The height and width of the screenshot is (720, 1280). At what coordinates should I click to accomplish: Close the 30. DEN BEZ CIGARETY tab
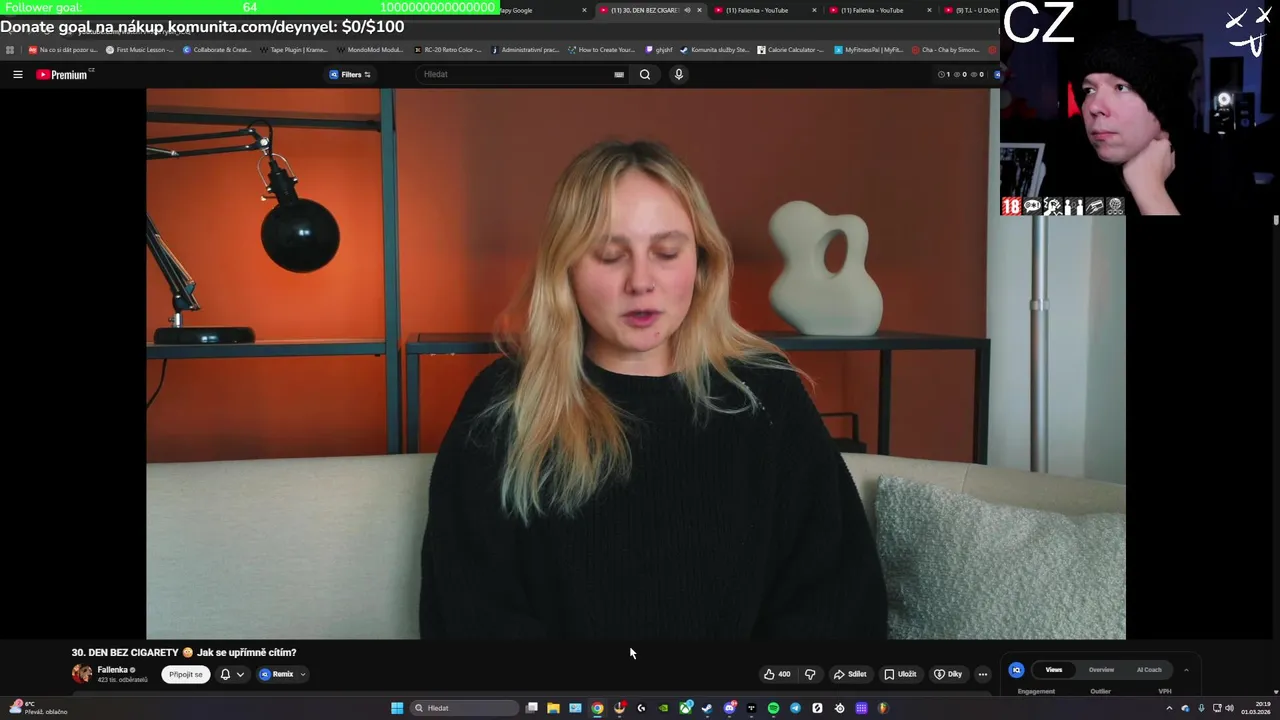699,10
